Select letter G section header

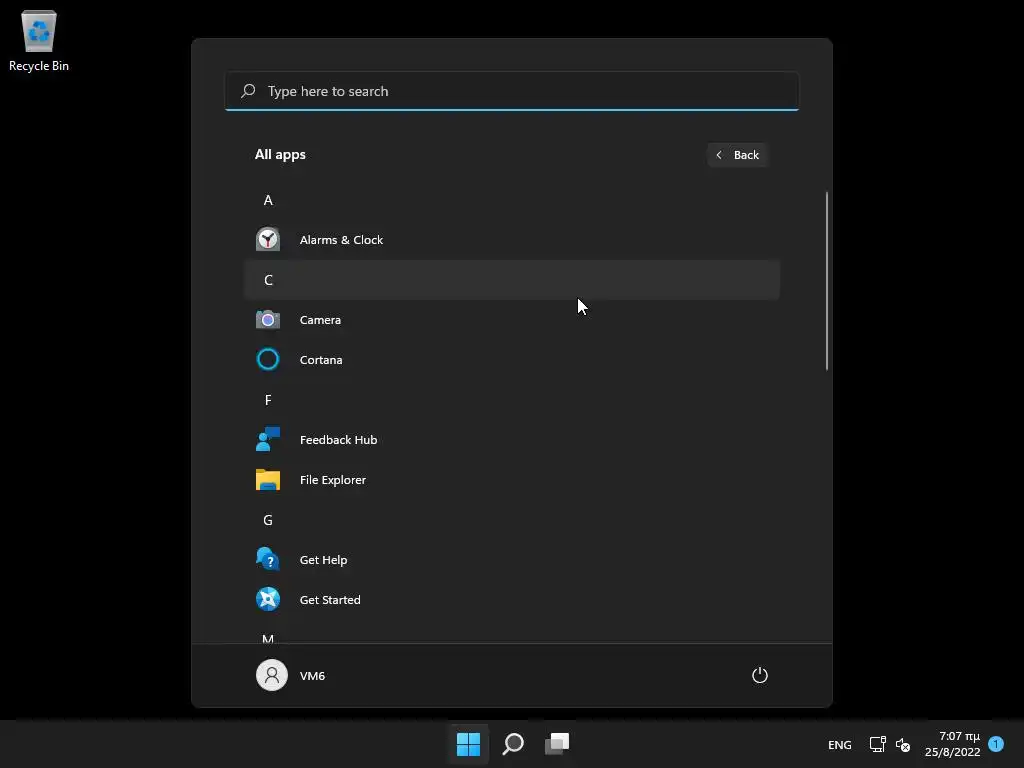tap(512, 520)
